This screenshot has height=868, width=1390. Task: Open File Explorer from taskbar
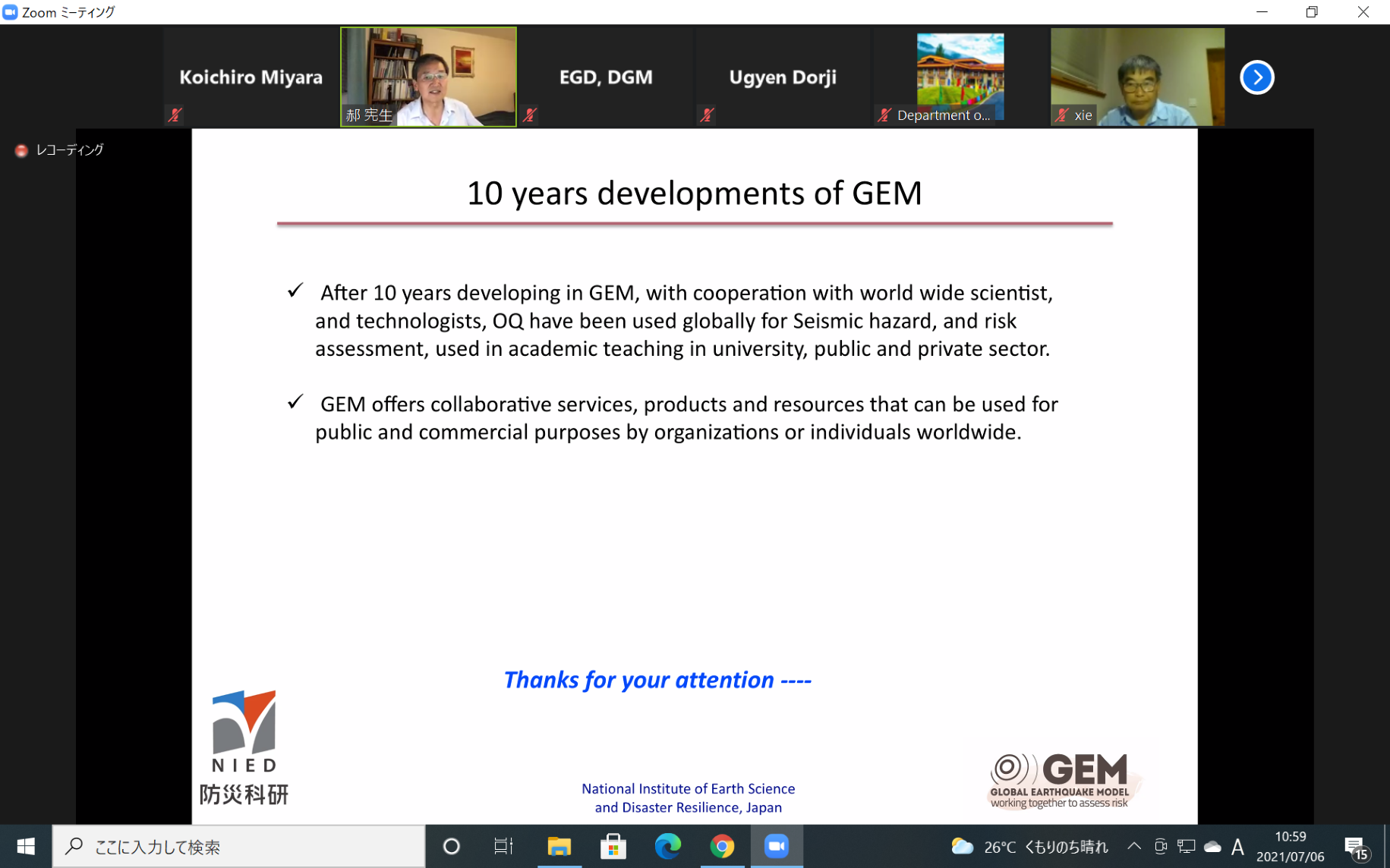[x=559, y=846]
